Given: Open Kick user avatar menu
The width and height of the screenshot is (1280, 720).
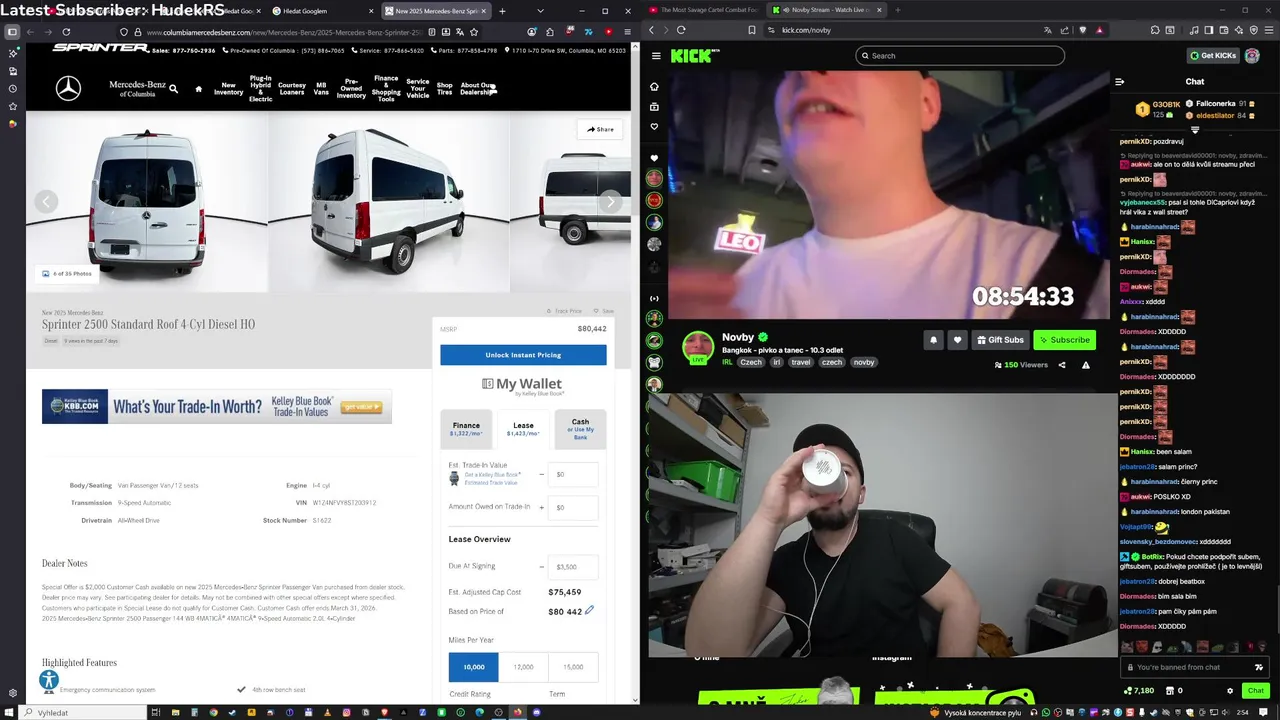Looking at the screenshot, I should pyautogui.click(x=1251, y=56).
